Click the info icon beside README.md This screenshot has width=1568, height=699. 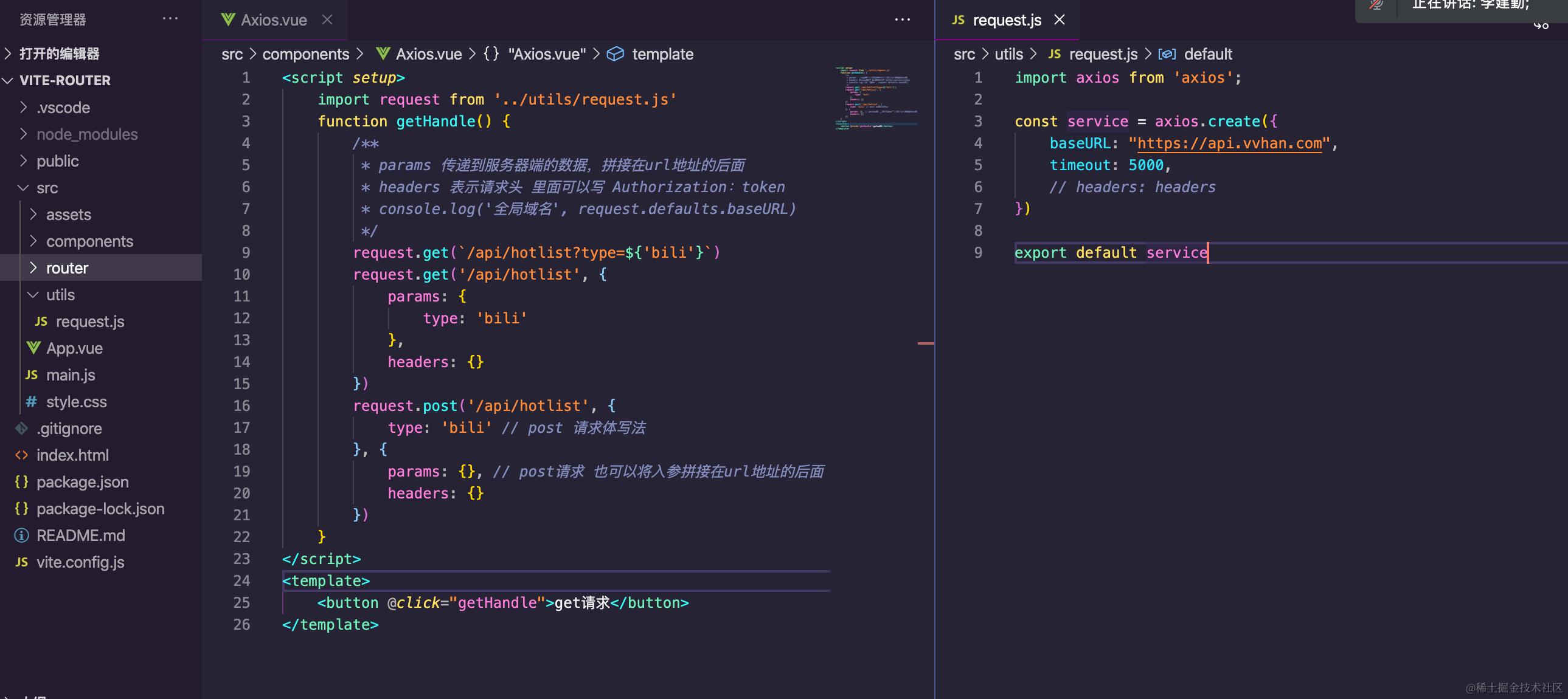coord(22,535)
